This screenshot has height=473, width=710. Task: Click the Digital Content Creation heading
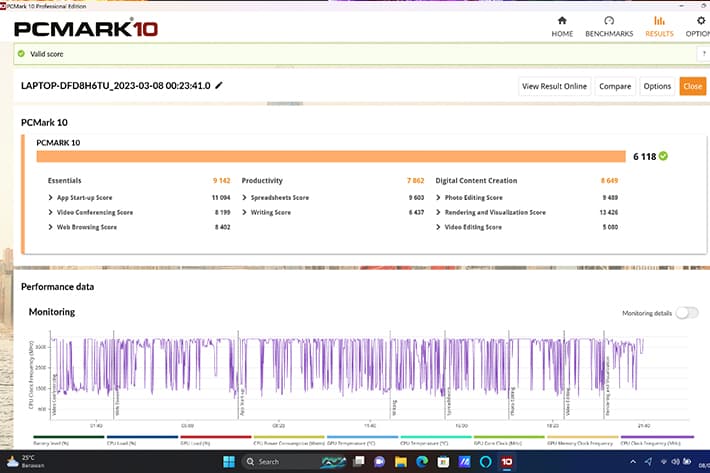476,181
